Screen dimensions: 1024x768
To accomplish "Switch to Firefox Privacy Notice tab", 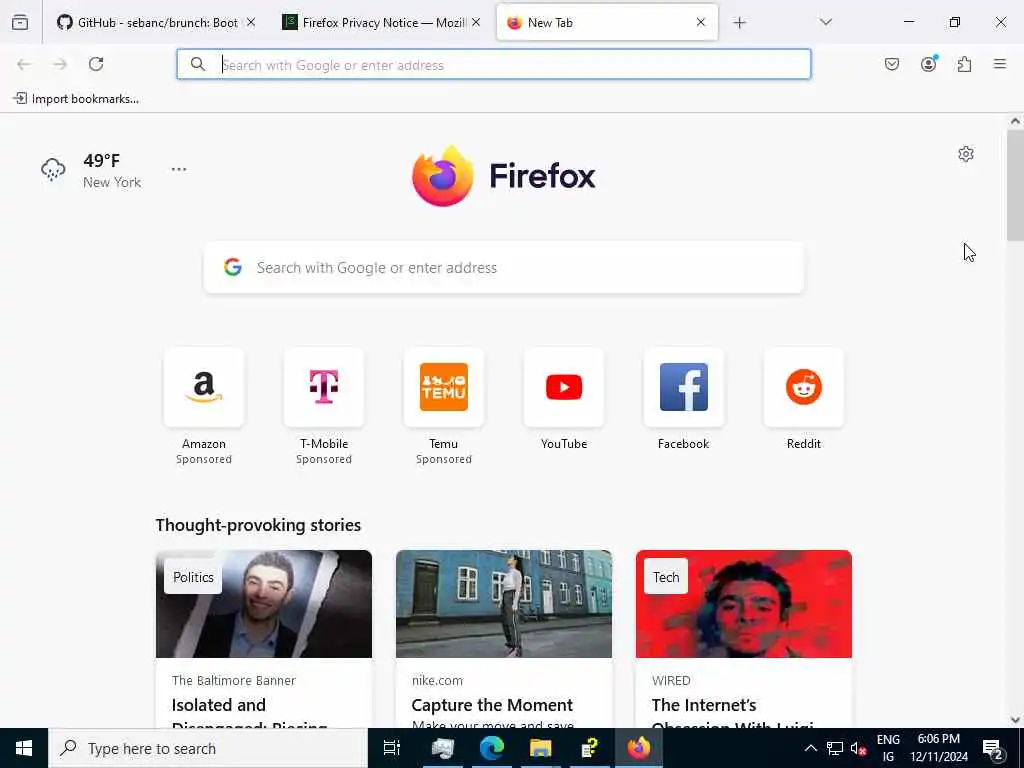I will pos(376,22).
